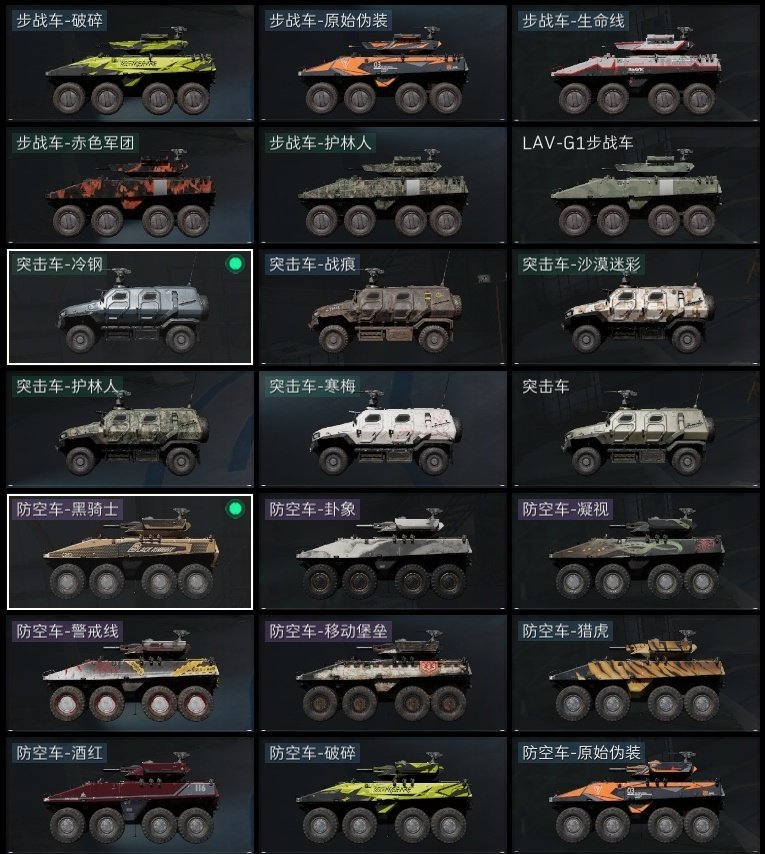
Task: Pick the 防空车-凝视 skin
Action: point(636,552)
